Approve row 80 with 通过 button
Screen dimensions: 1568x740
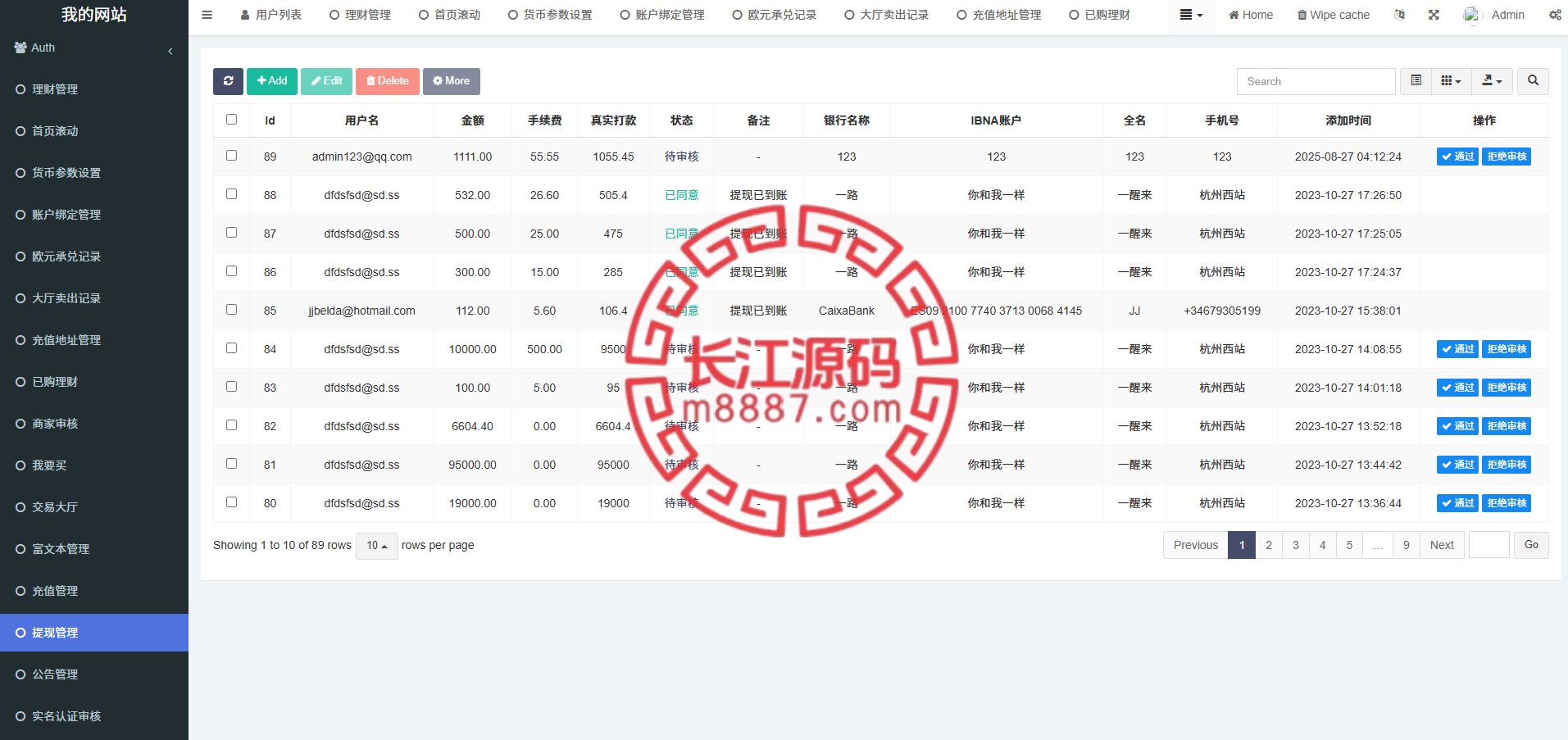(x=1457, y=503)
